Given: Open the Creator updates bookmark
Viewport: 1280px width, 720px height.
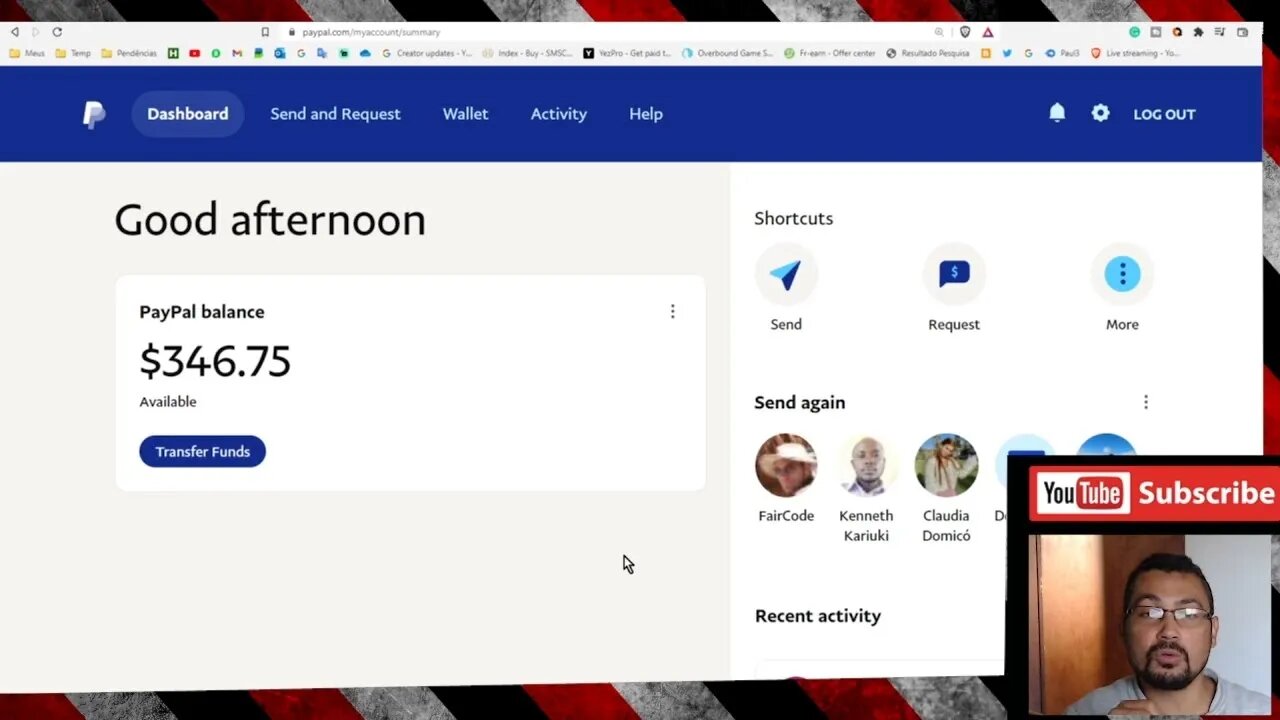Looking at the screenshot, I should pos(428,53).
